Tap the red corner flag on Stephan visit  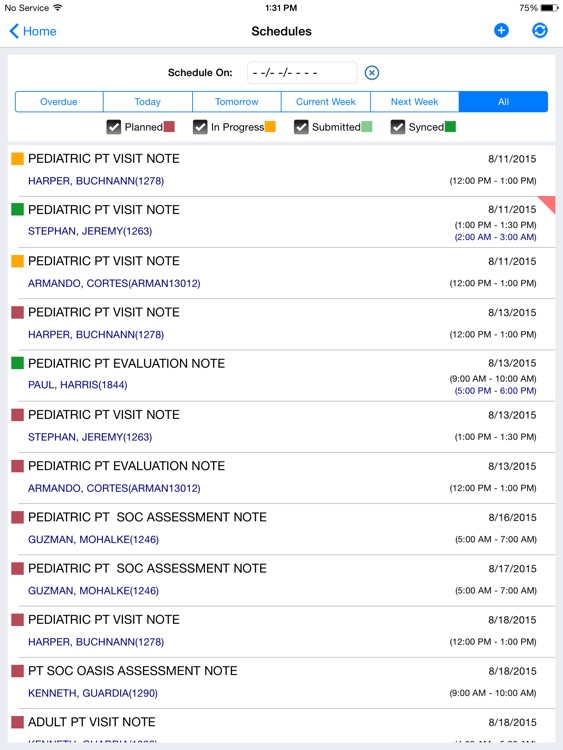click(547, 204)
